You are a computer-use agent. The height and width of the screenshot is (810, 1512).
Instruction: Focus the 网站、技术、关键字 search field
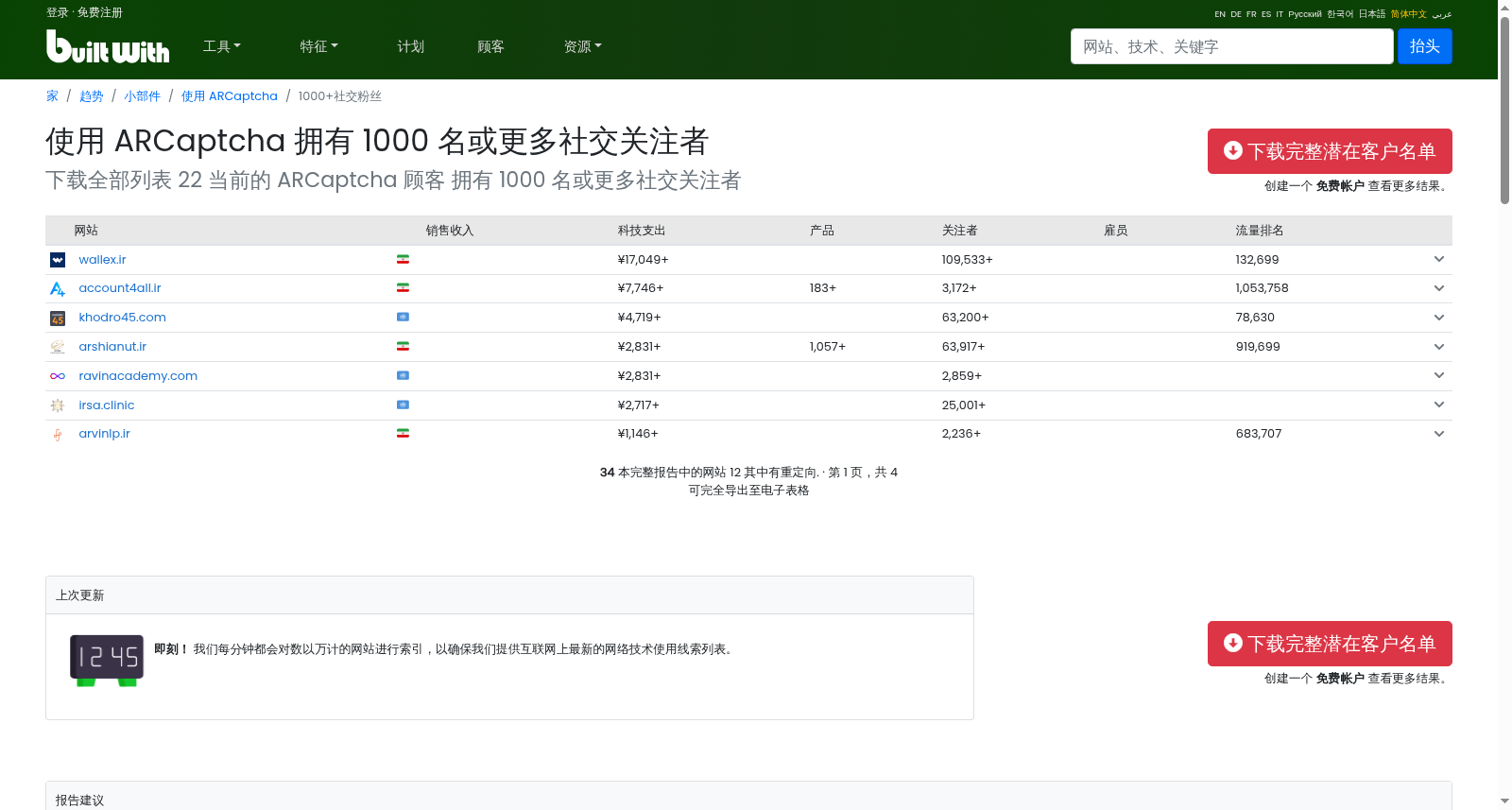point(1231,46)
